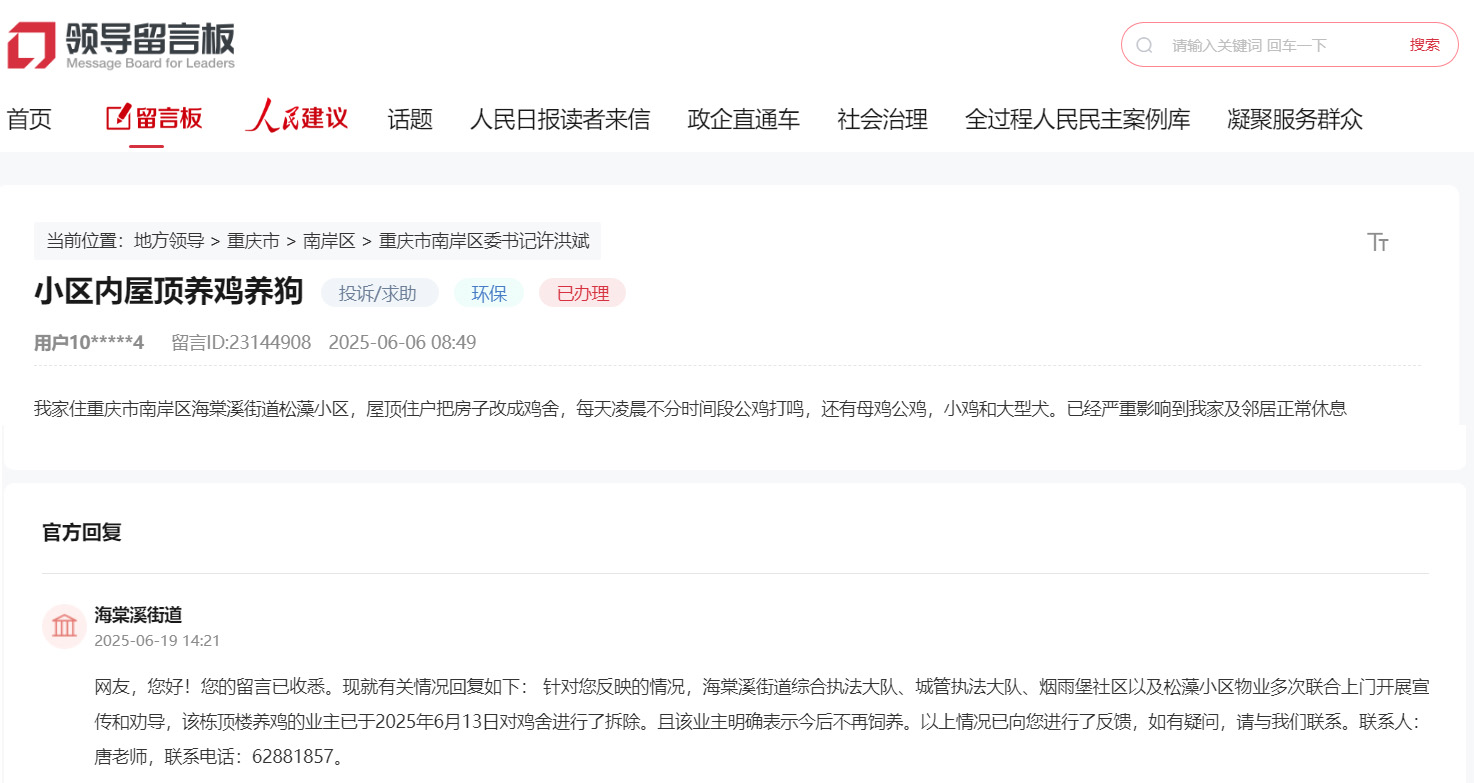Click the 已办理 status badge
1474x783 pixels.
point(582,292)
